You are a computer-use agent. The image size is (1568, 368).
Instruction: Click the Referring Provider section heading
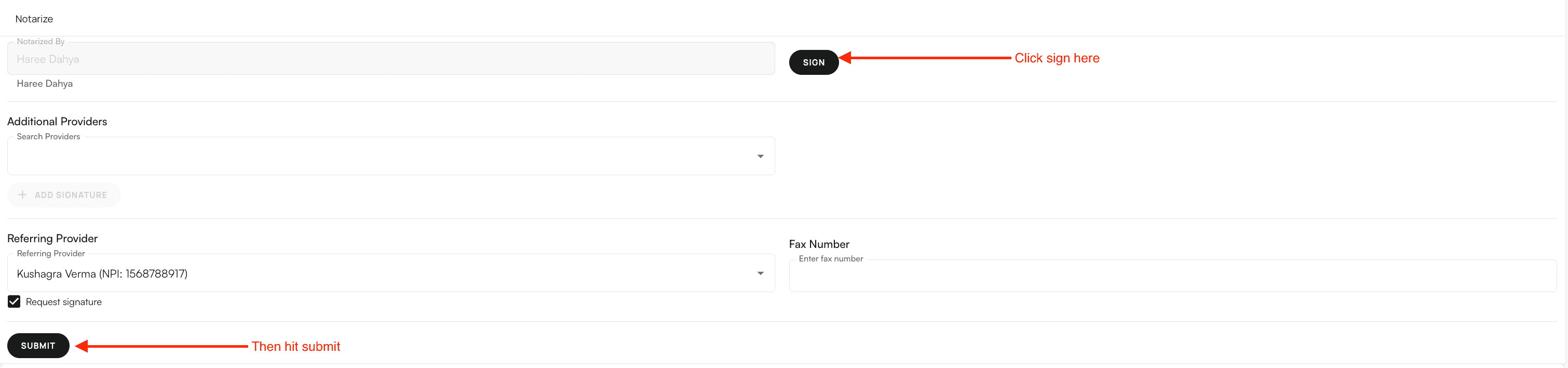(x=52, y=238)
